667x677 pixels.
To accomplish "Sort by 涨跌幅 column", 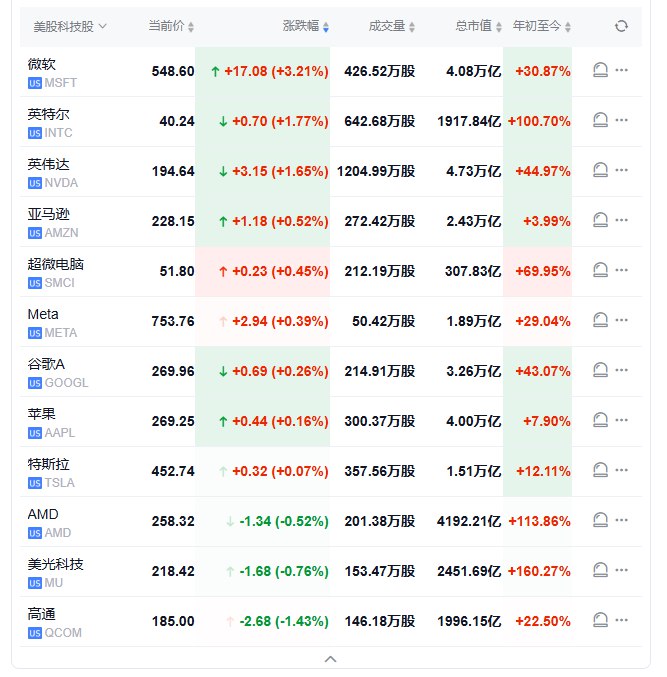I will [x=306, y=26].
